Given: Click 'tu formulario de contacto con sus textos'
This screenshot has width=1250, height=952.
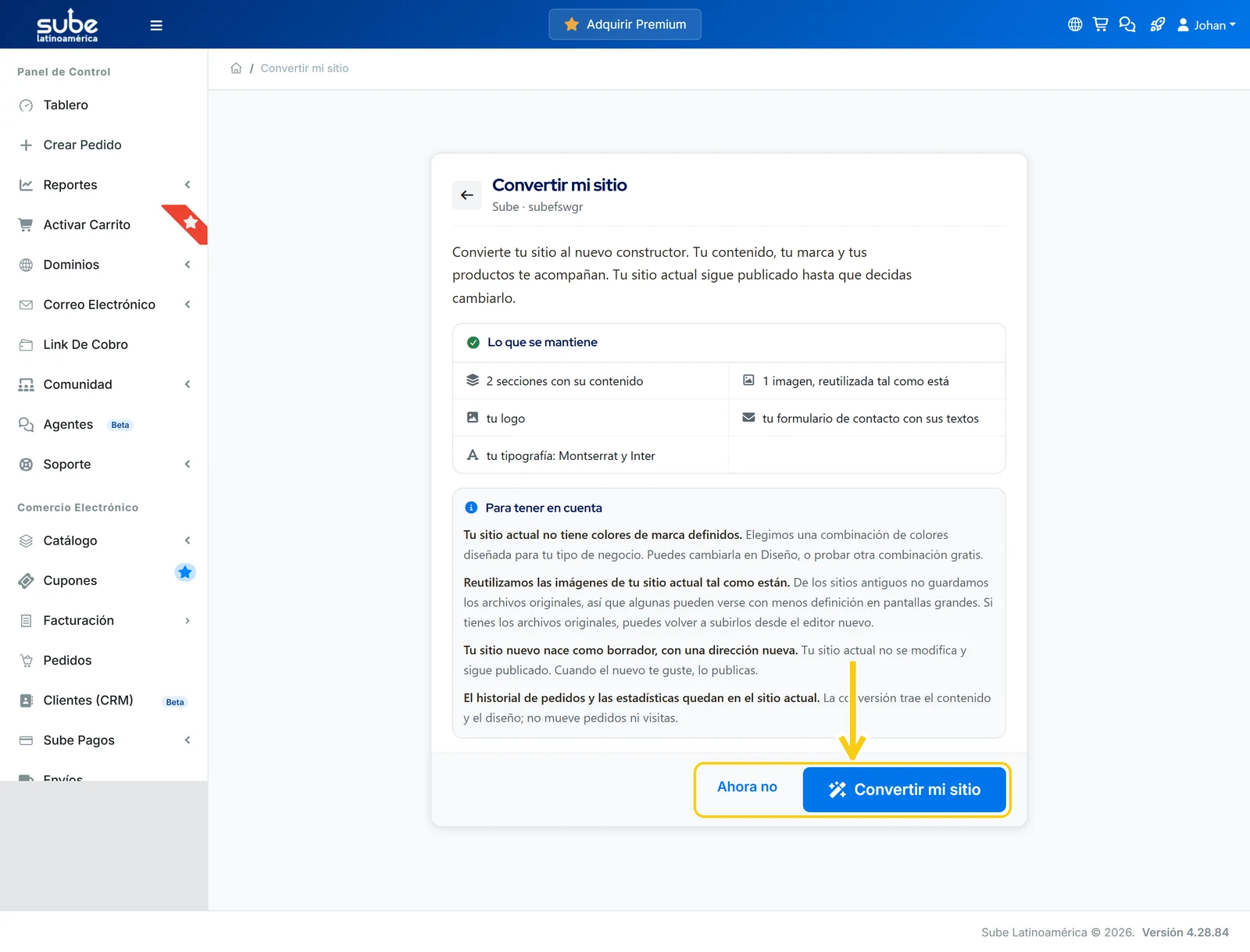Looking at the screenshot, I should [x=867, y=419].
